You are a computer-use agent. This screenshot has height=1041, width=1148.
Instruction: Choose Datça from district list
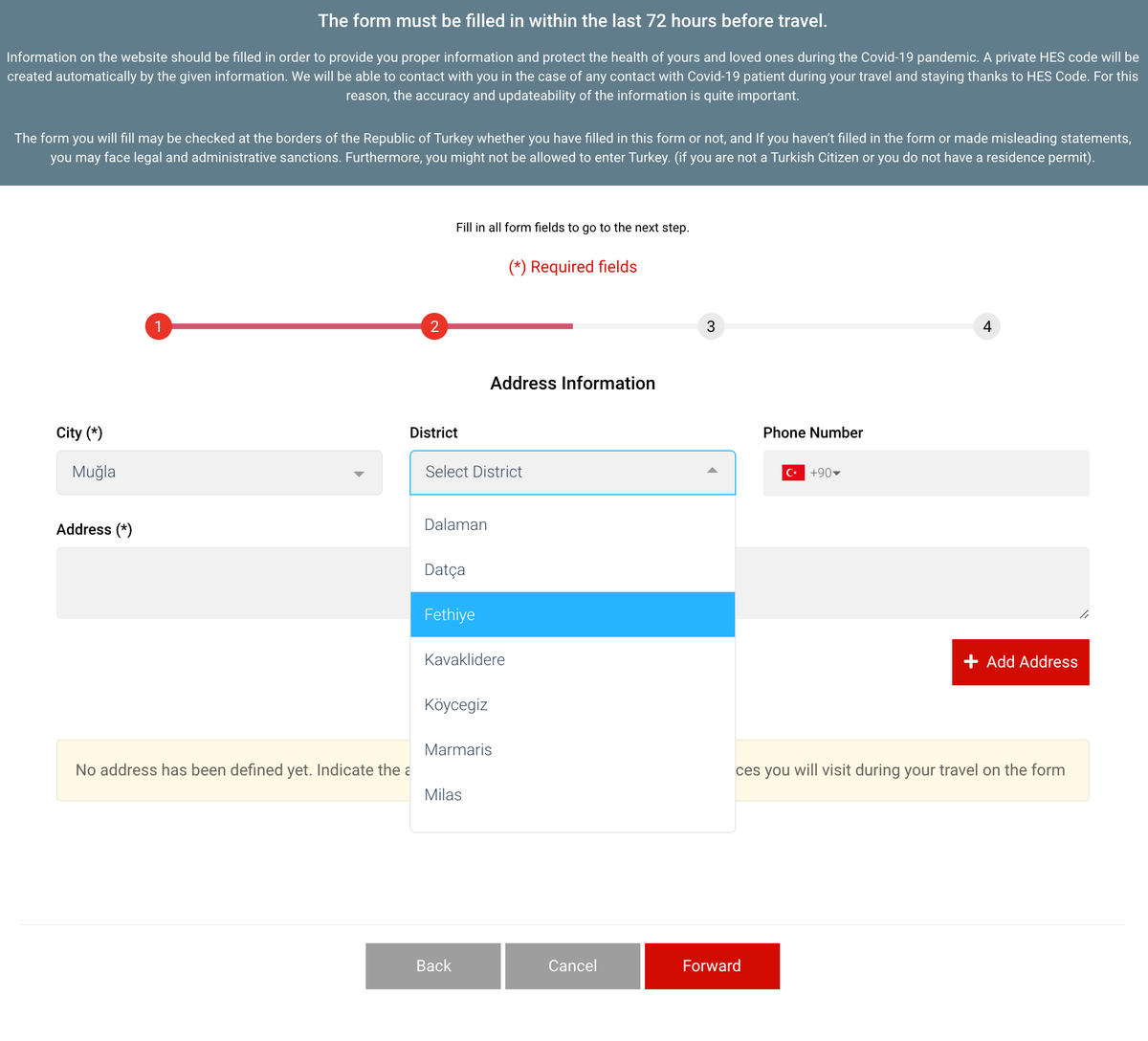[572, 569]
